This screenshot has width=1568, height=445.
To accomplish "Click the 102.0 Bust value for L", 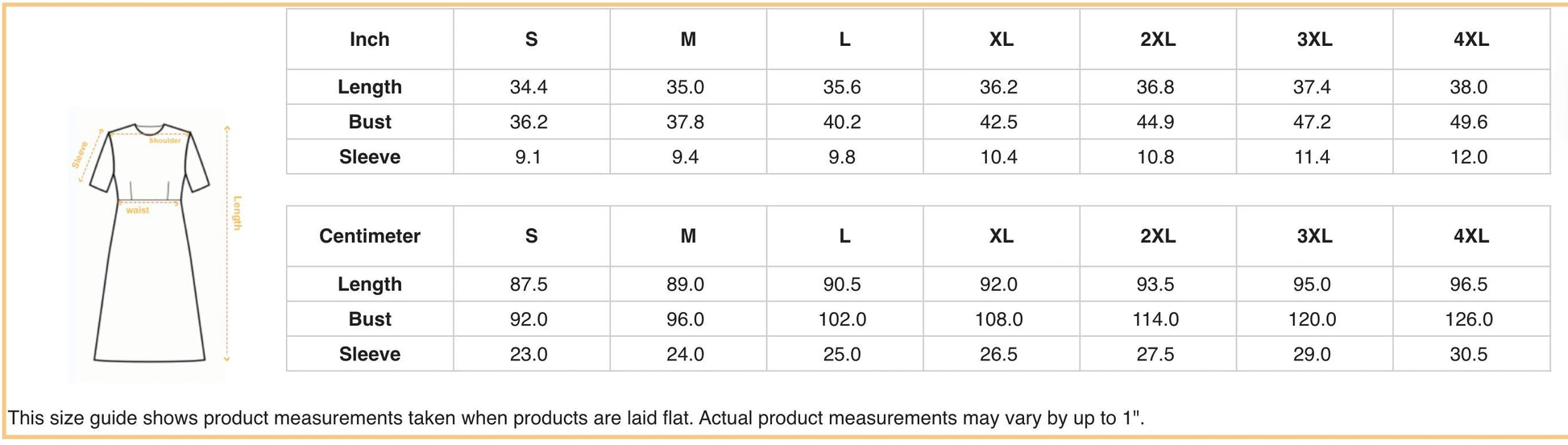I will 842,319.
